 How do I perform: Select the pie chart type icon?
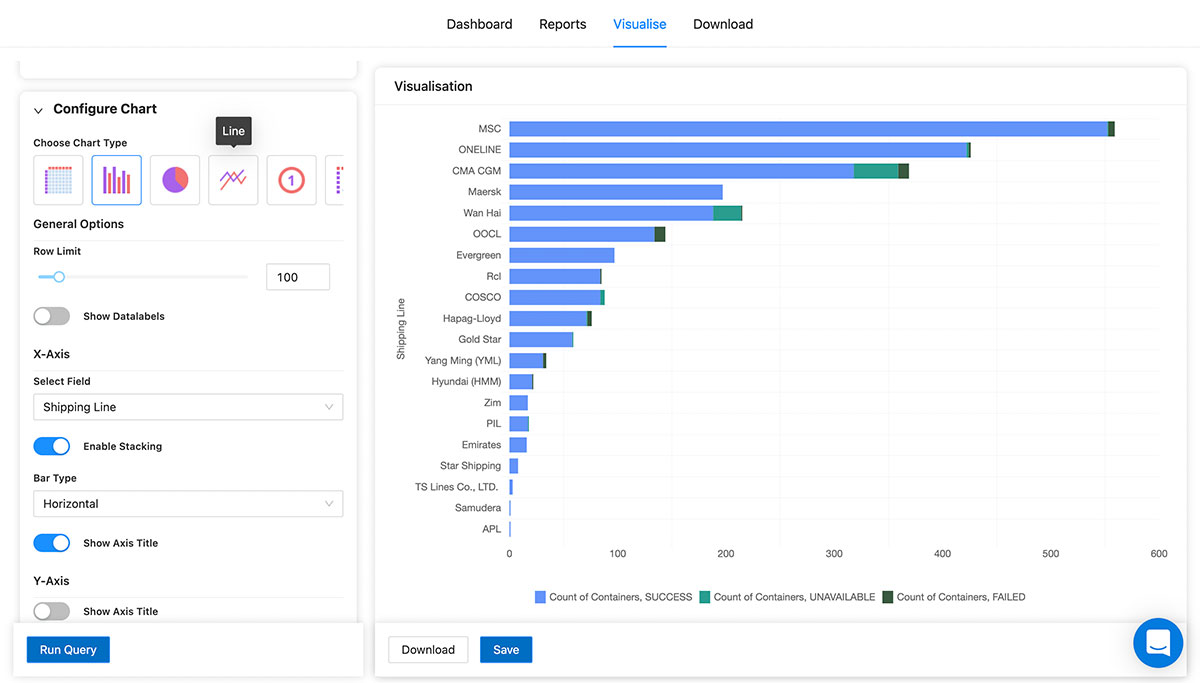tap(175, 180)
